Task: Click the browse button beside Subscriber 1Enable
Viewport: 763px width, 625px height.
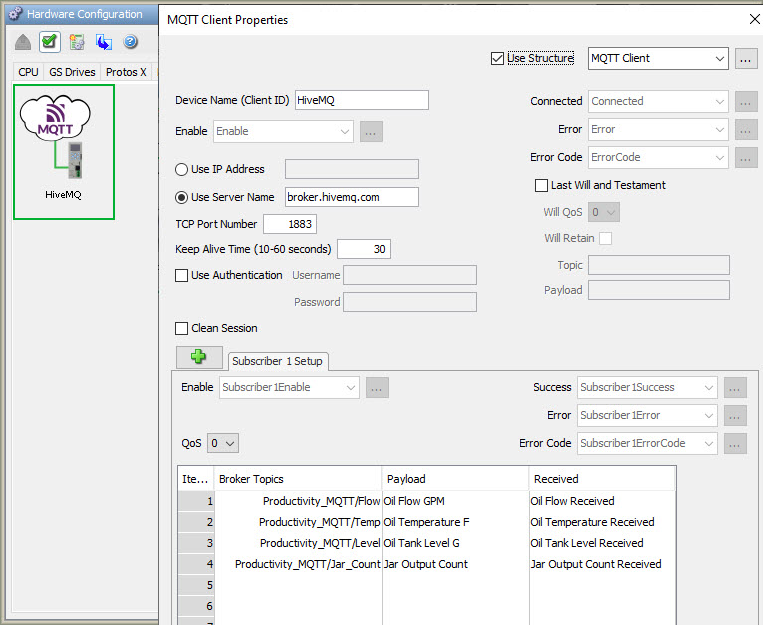Action: coord(377,388)
